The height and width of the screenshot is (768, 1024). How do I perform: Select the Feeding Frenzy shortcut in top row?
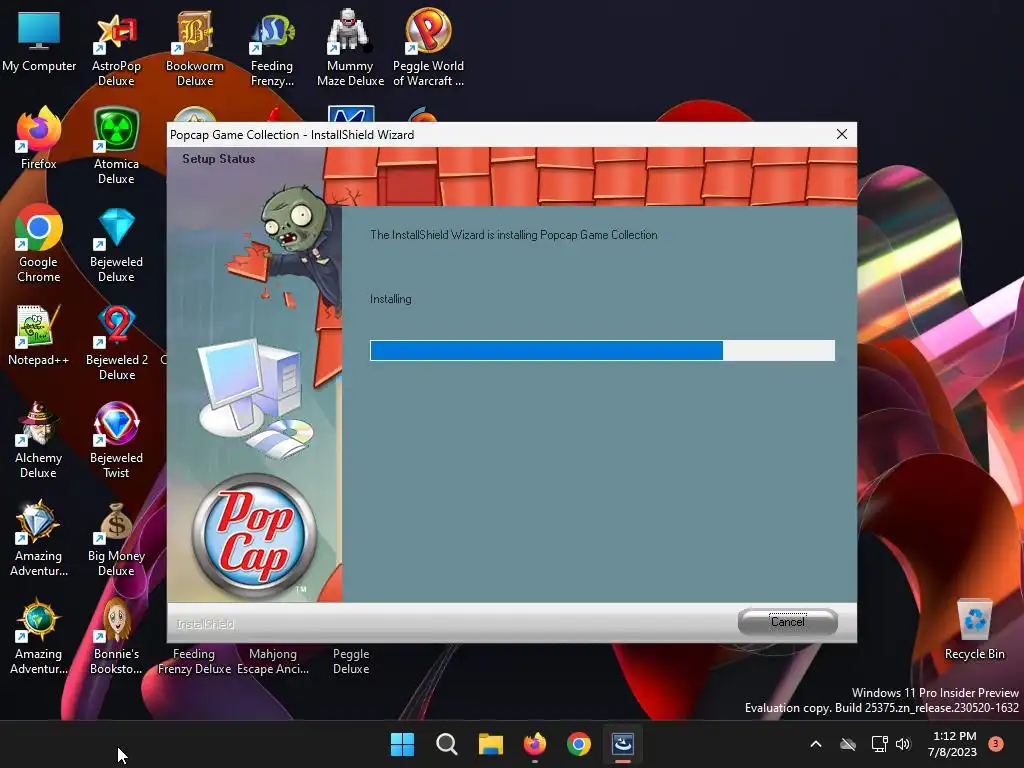coord(272,50)
